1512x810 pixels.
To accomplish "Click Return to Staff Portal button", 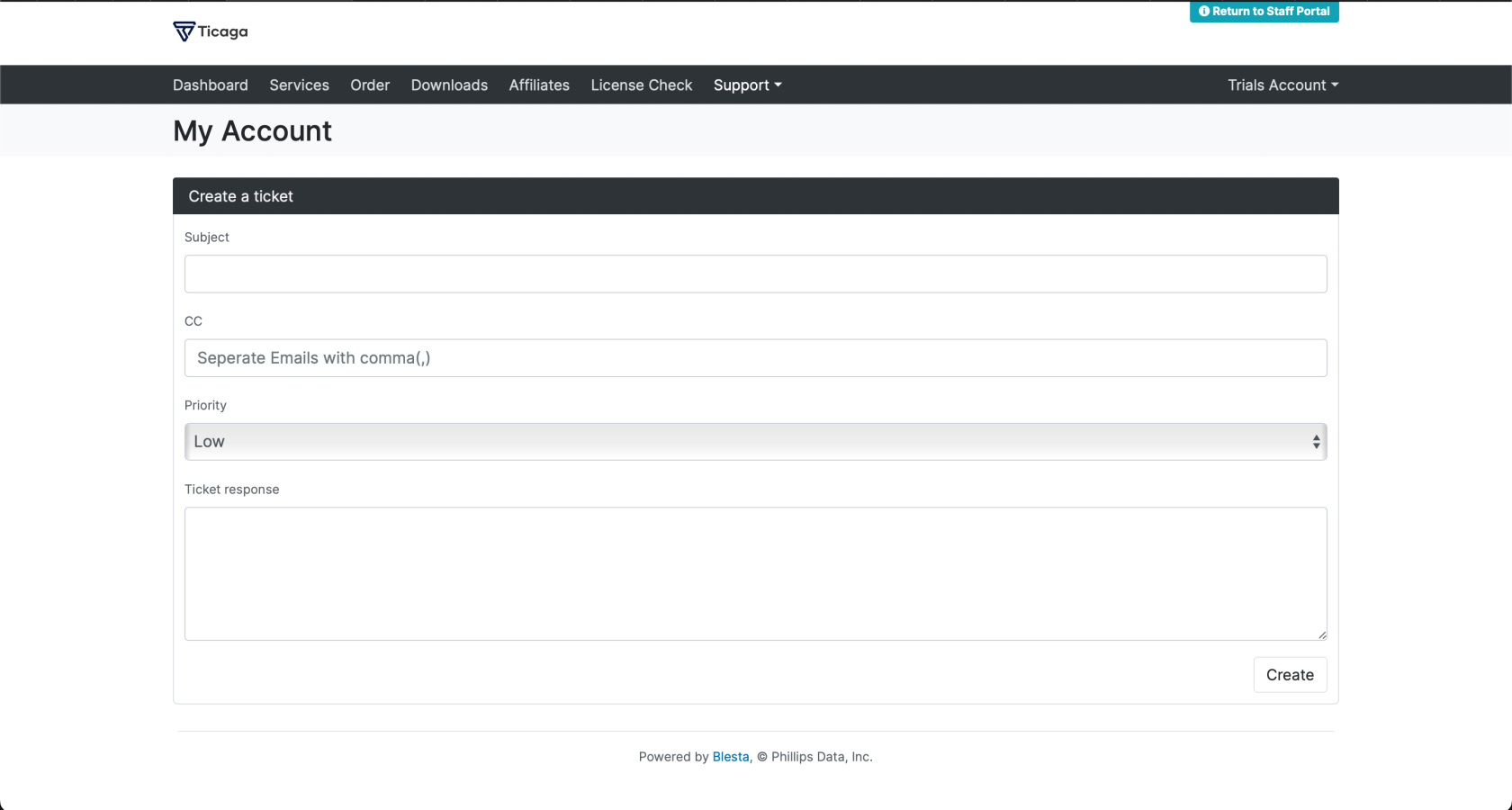I will pyautogui.click(x=1264, y=11).
